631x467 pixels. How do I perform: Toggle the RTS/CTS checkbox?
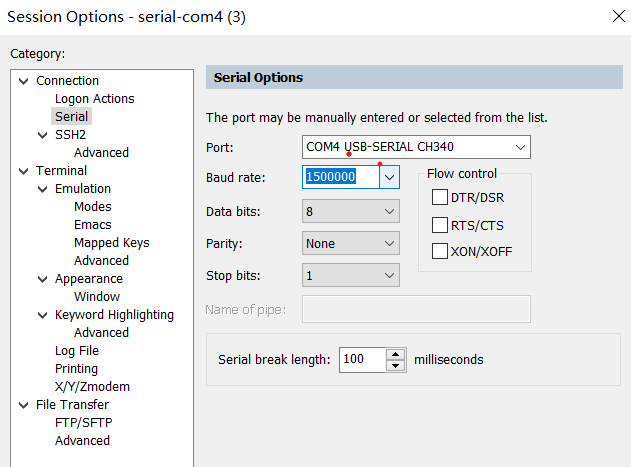[x=440, y=224]
